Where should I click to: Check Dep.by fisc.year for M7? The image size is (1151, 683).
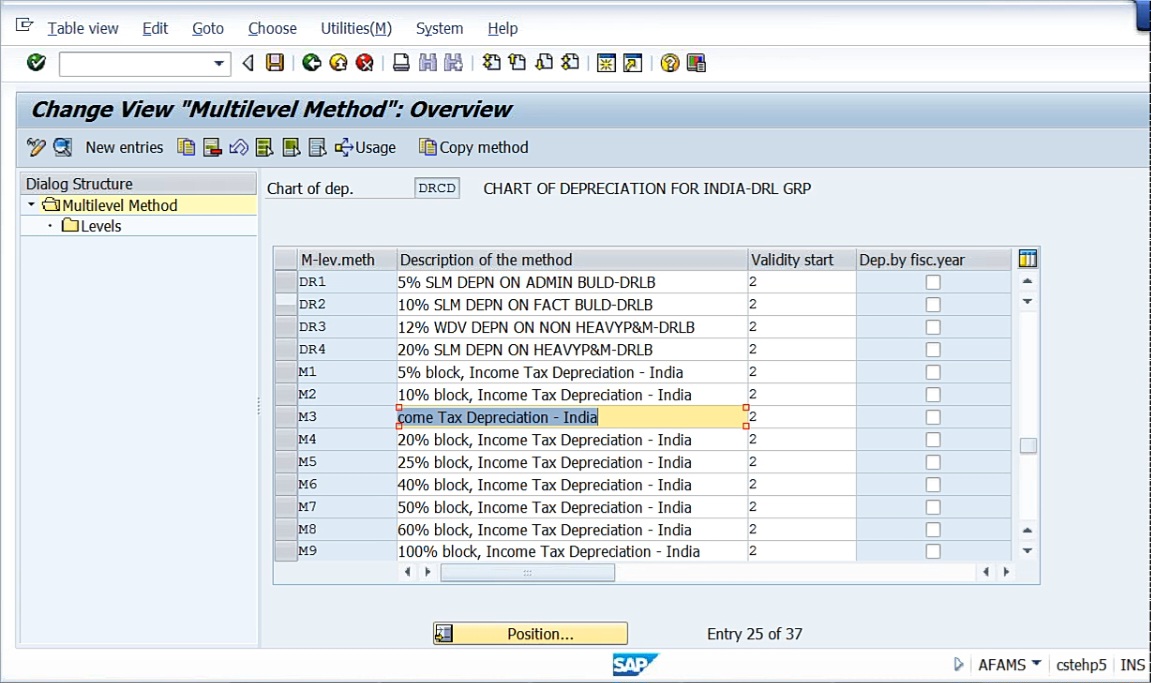(933, 507)
